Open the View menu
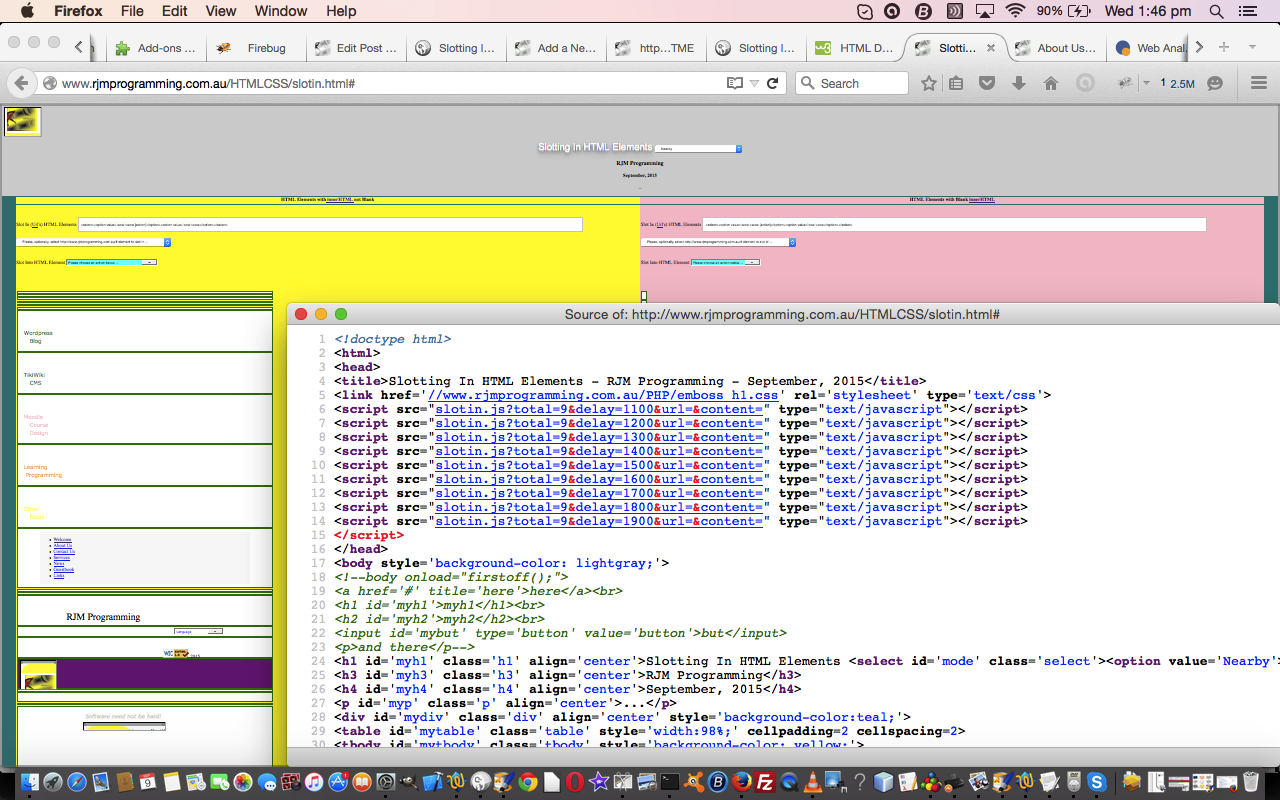This screenshot has width=1280, height=800. pos(220,11)
